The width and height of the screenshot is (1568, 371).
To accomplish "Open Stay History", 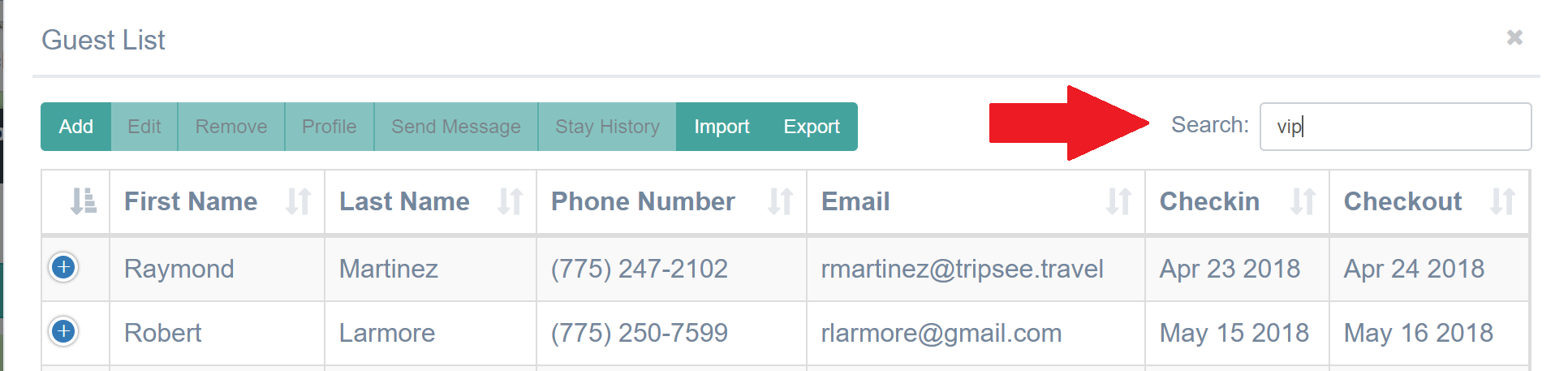I will 607,127.
